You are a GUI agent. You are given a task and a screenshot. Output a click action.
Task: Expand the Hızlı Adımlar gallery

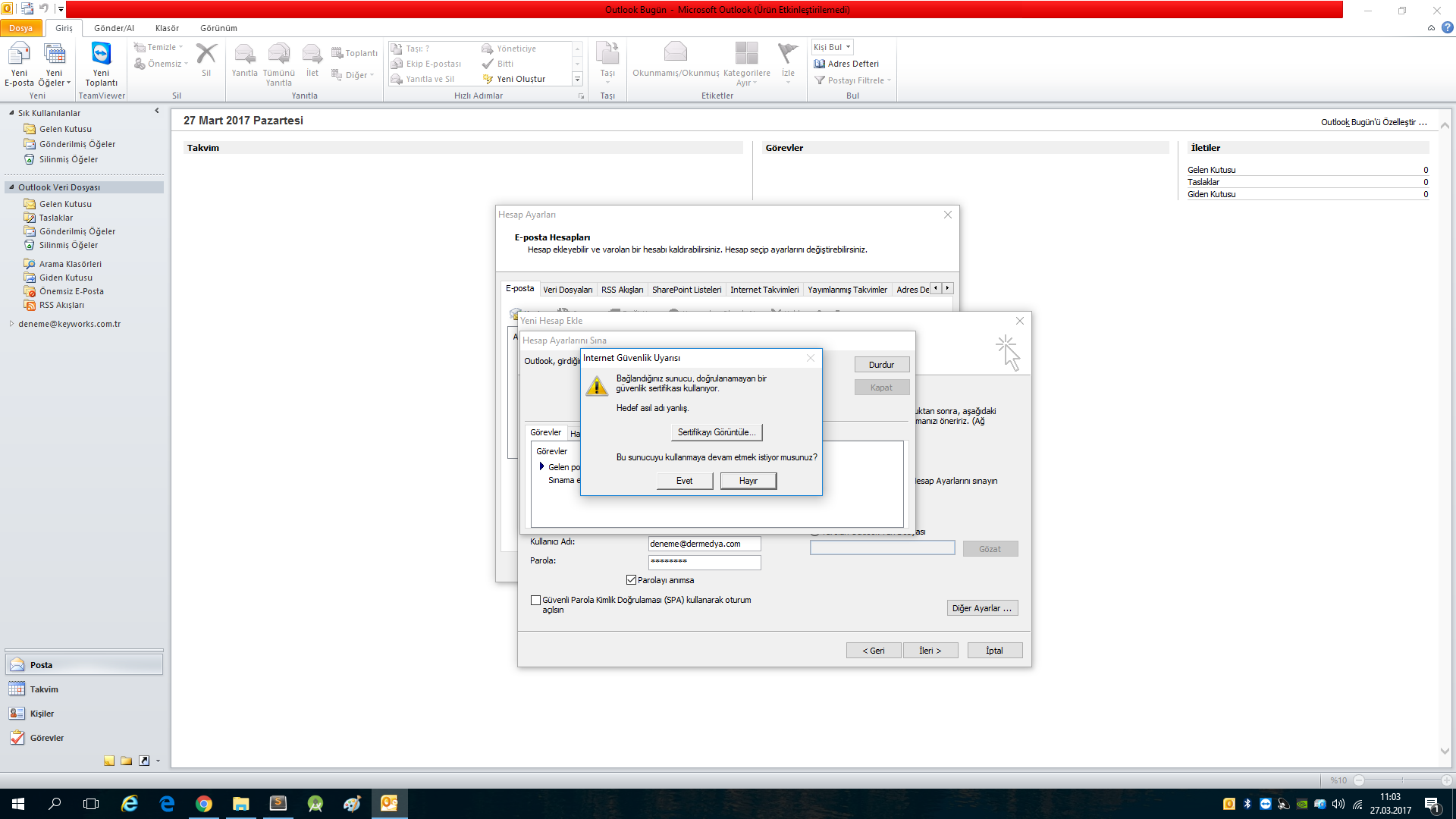(x=577, y=79)
